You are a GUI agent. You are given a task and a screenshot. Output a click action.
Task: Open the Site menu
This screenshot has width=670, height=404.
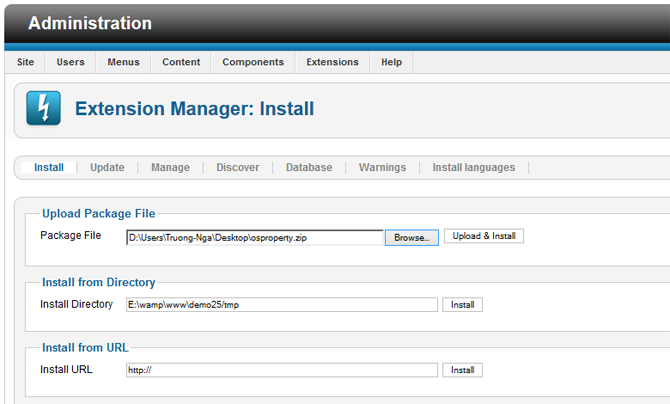pos(26,62)
